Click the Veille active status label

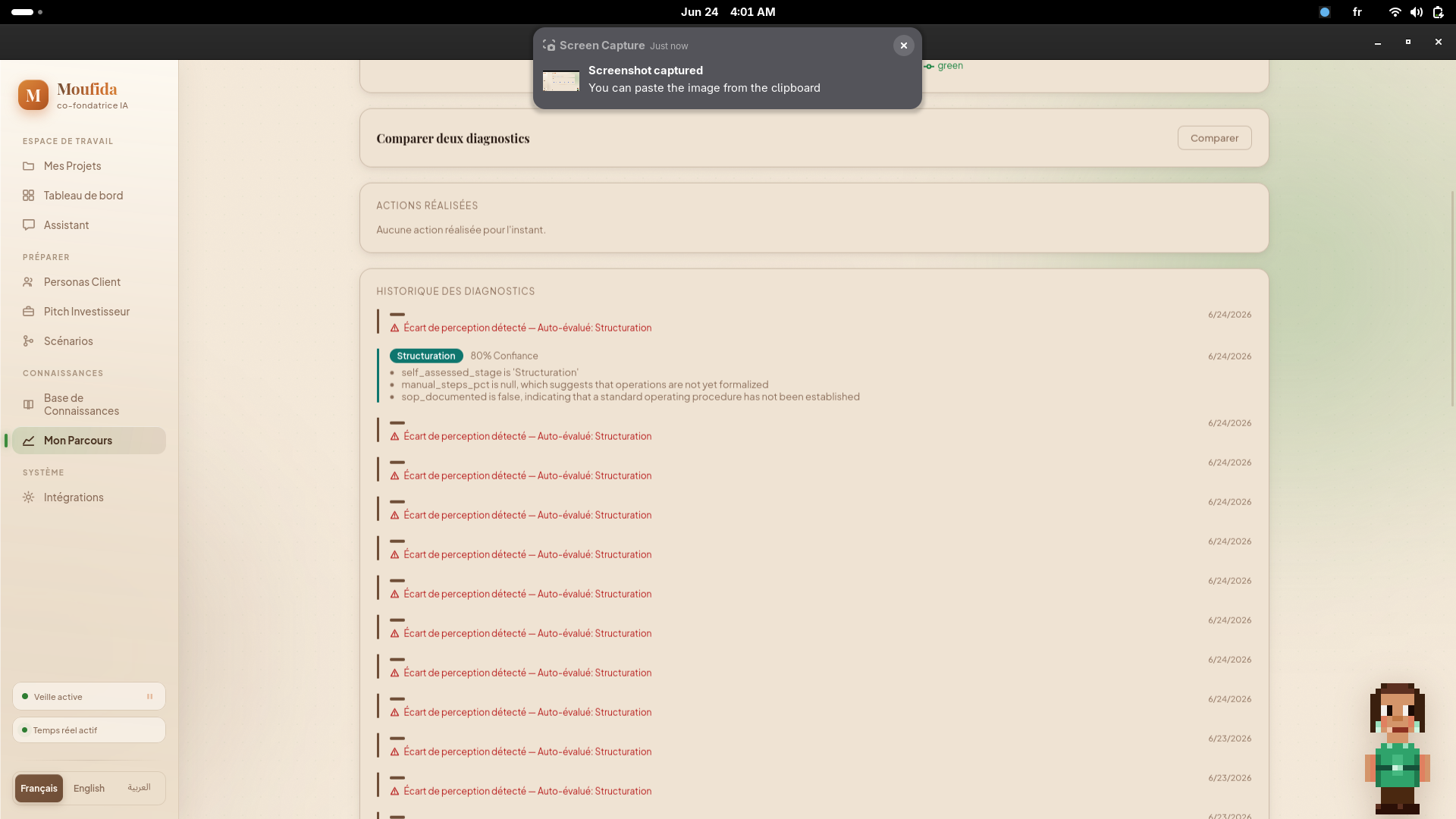tap(58, 697)
